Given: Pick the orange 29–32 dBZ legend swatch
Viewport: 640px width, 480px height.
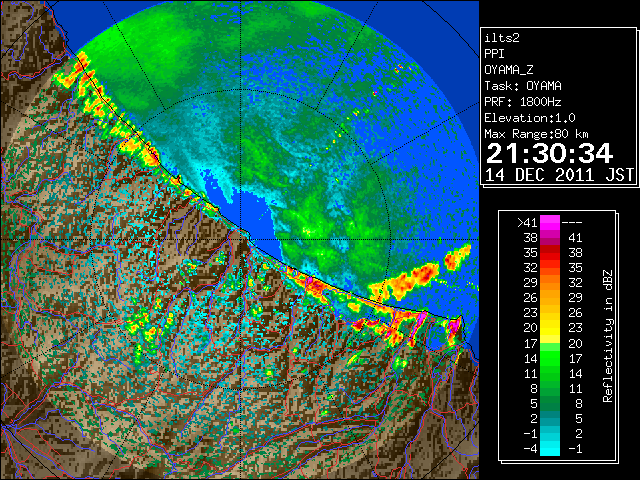Looking at the screenshot, I should click(550, 283).
